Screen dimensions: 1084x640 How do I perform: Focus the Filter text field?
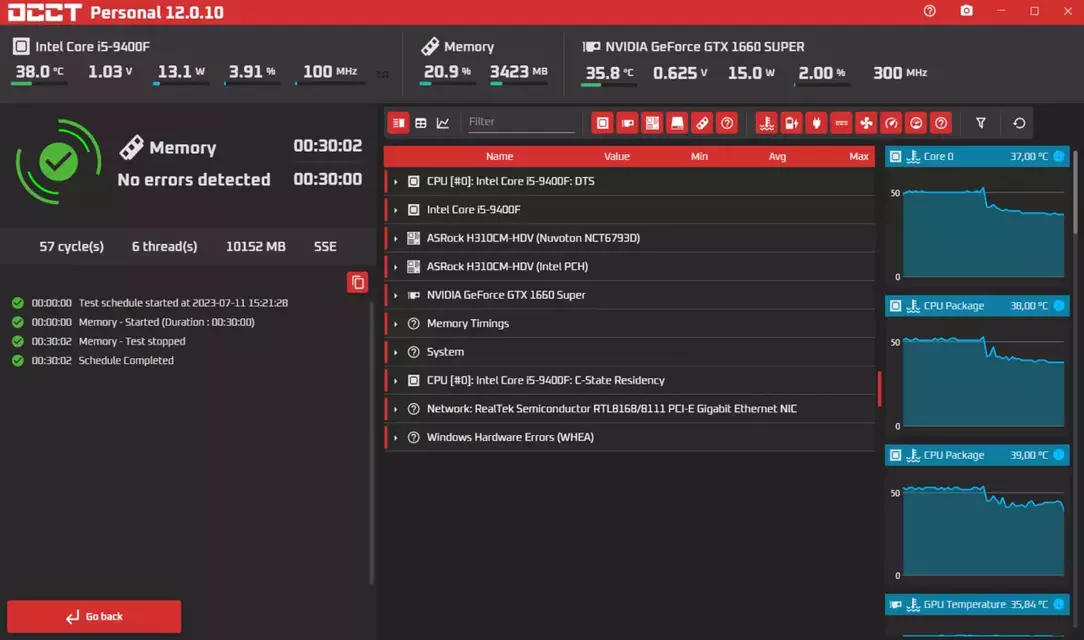click(x=520, y=122)
